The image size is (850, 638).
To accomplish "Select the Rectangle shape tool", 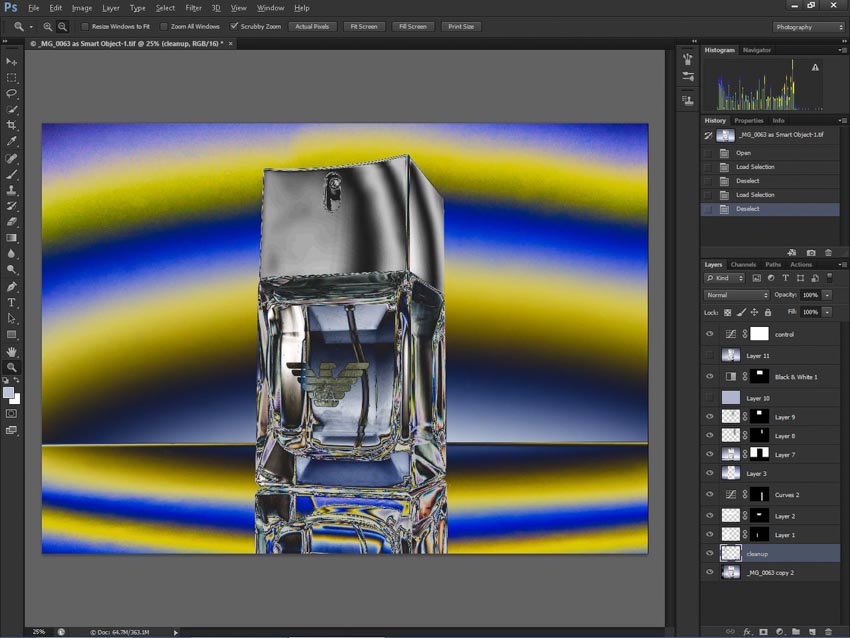I will [x=11, y=334].
